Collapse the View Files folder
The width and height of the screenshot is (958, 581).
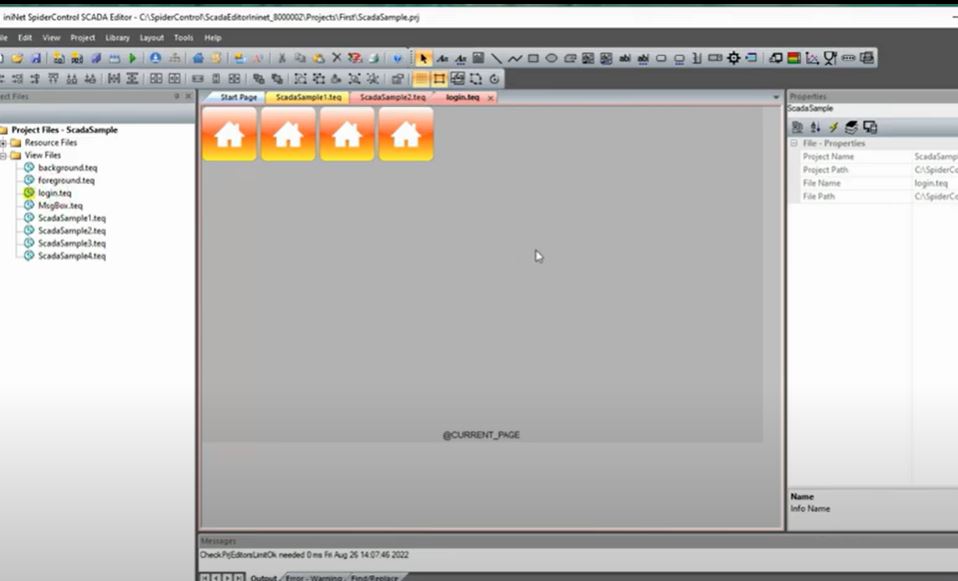[x=3, y=156]
